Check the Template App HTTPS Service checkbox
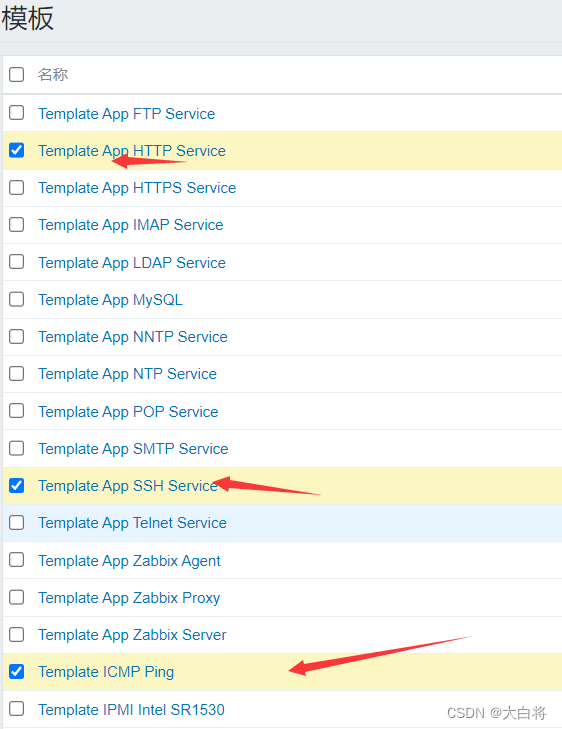 click(x=17, y=187)
